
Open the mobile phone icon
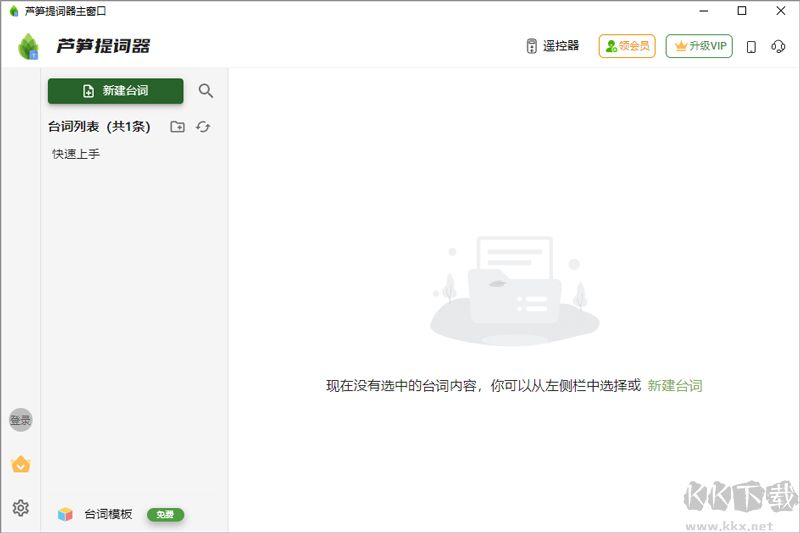(751, 47)
